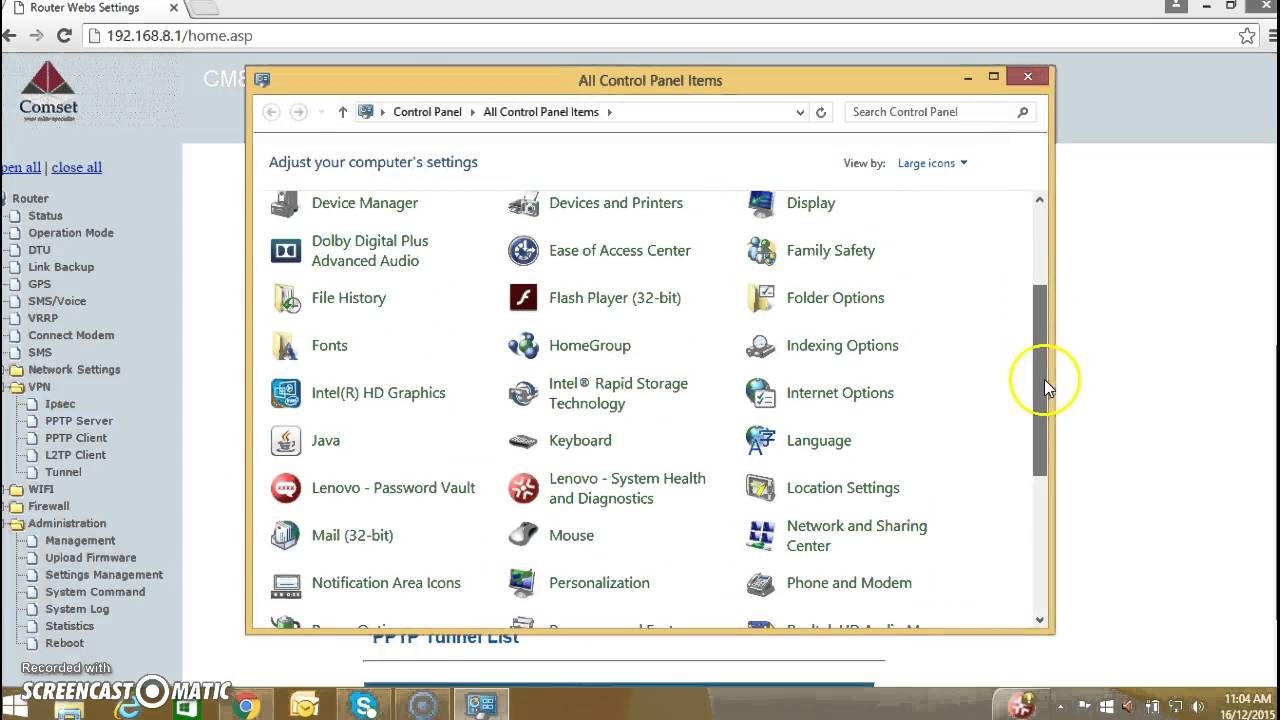Bookmark this page with the star icon
Screen dimensions: 1280x720
(1247, 36)
